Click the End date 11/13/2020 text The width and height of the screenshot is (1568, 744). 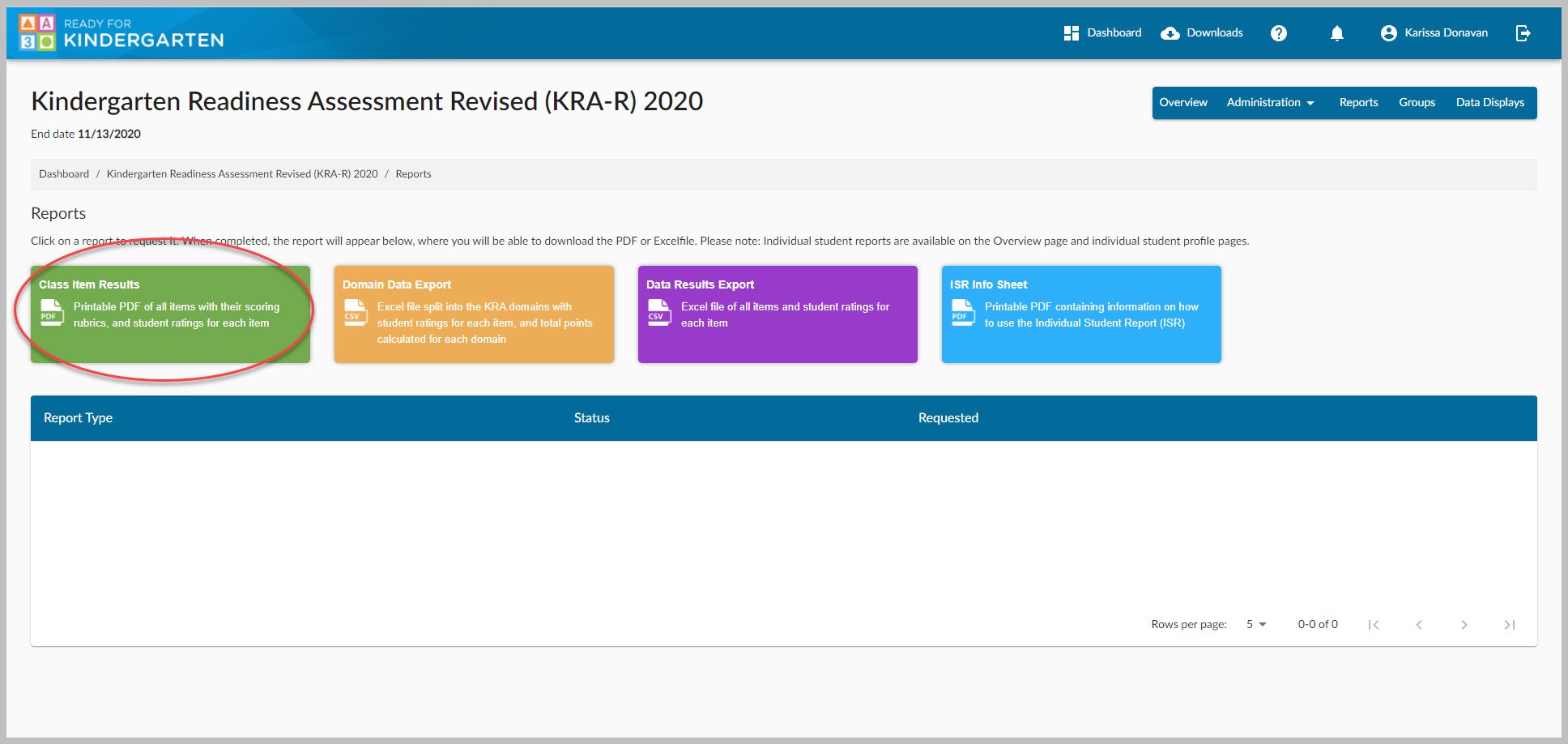pos(86,135)
